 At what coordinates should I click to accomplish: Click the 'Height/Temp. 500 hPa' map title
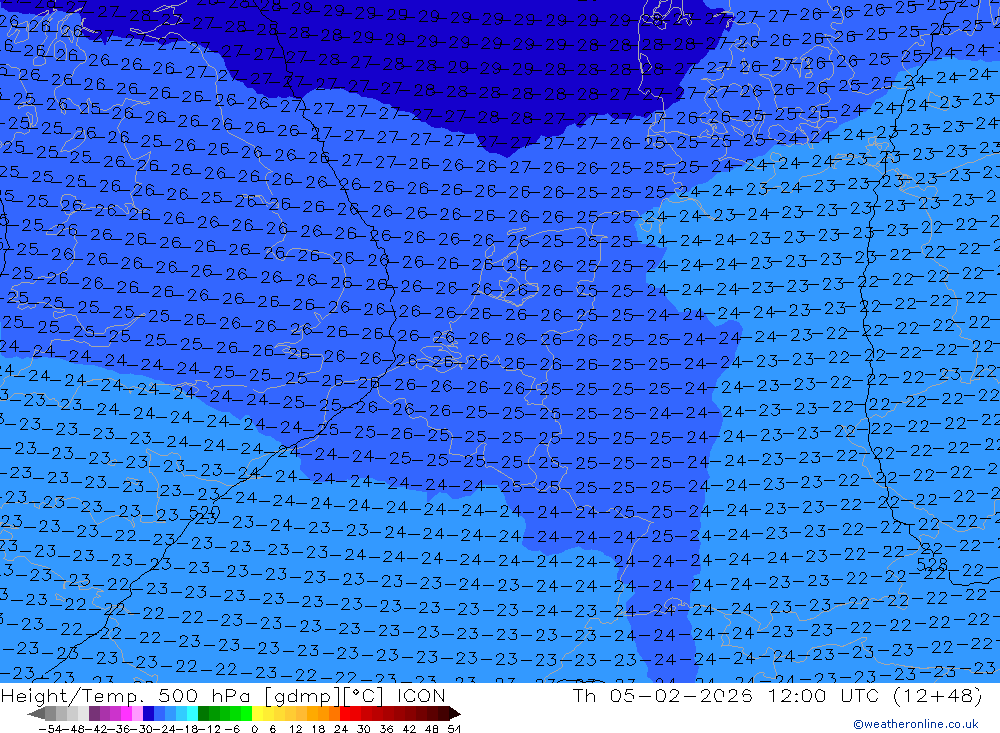125,696
